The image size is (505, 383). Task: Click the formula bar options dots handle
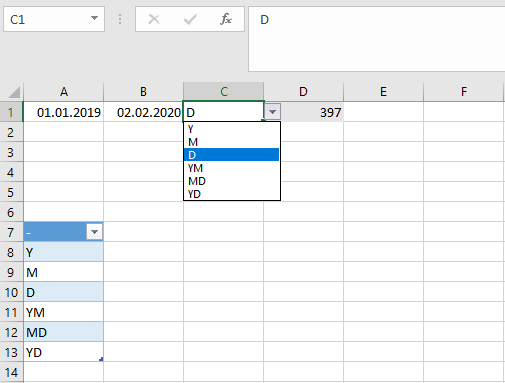click(120, 19)
